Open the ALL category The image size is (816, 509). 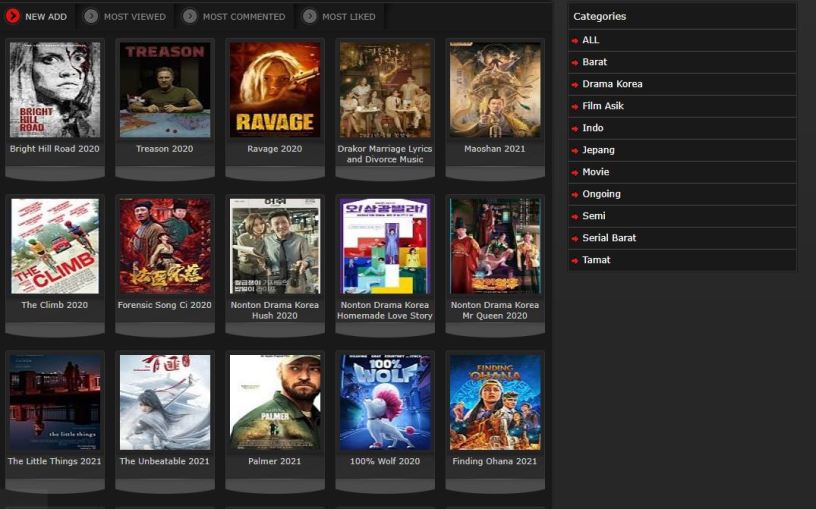tap(682, 40)
